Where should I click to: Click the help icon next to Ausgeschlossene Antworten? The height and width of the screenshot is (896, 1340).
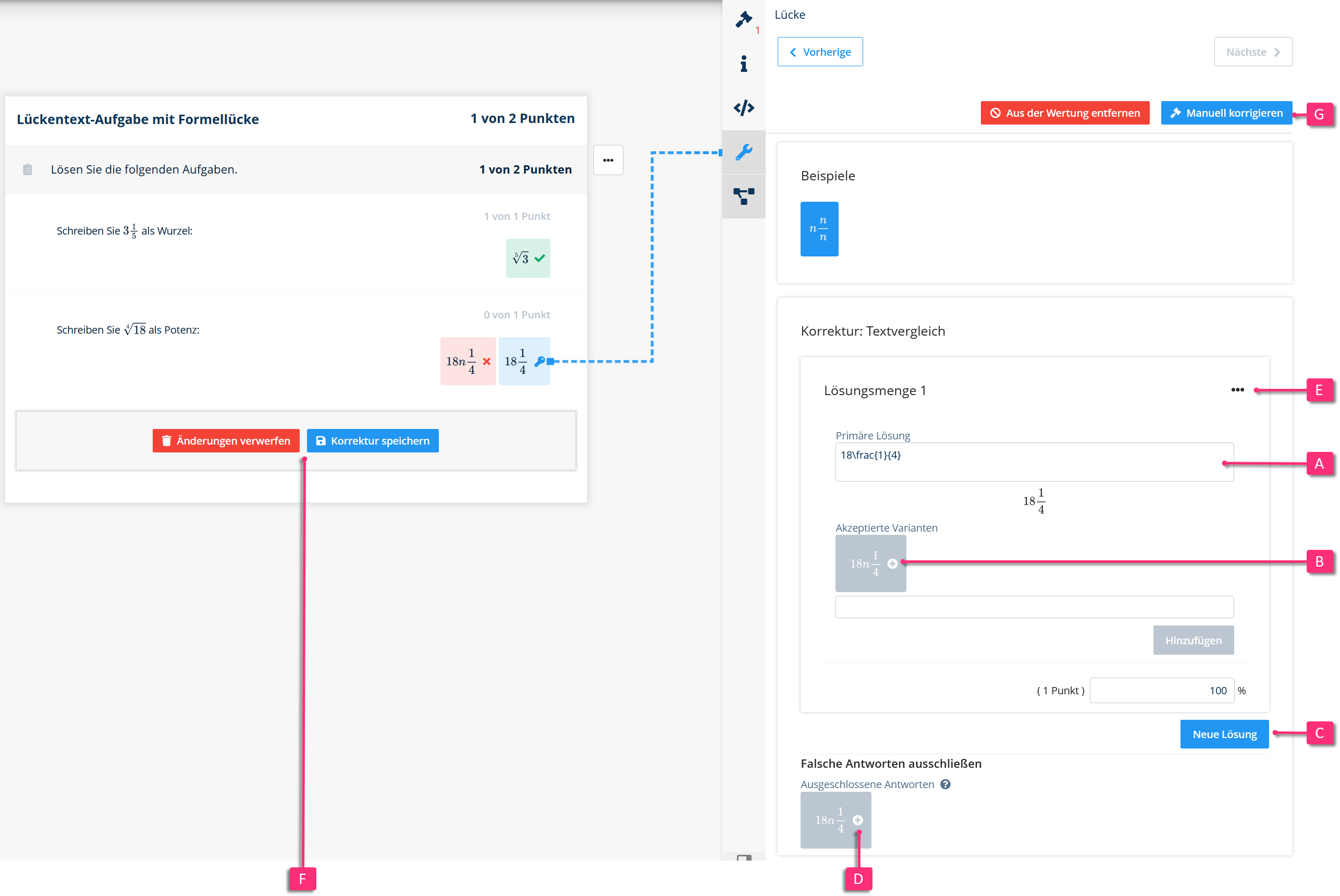[946, 784]
